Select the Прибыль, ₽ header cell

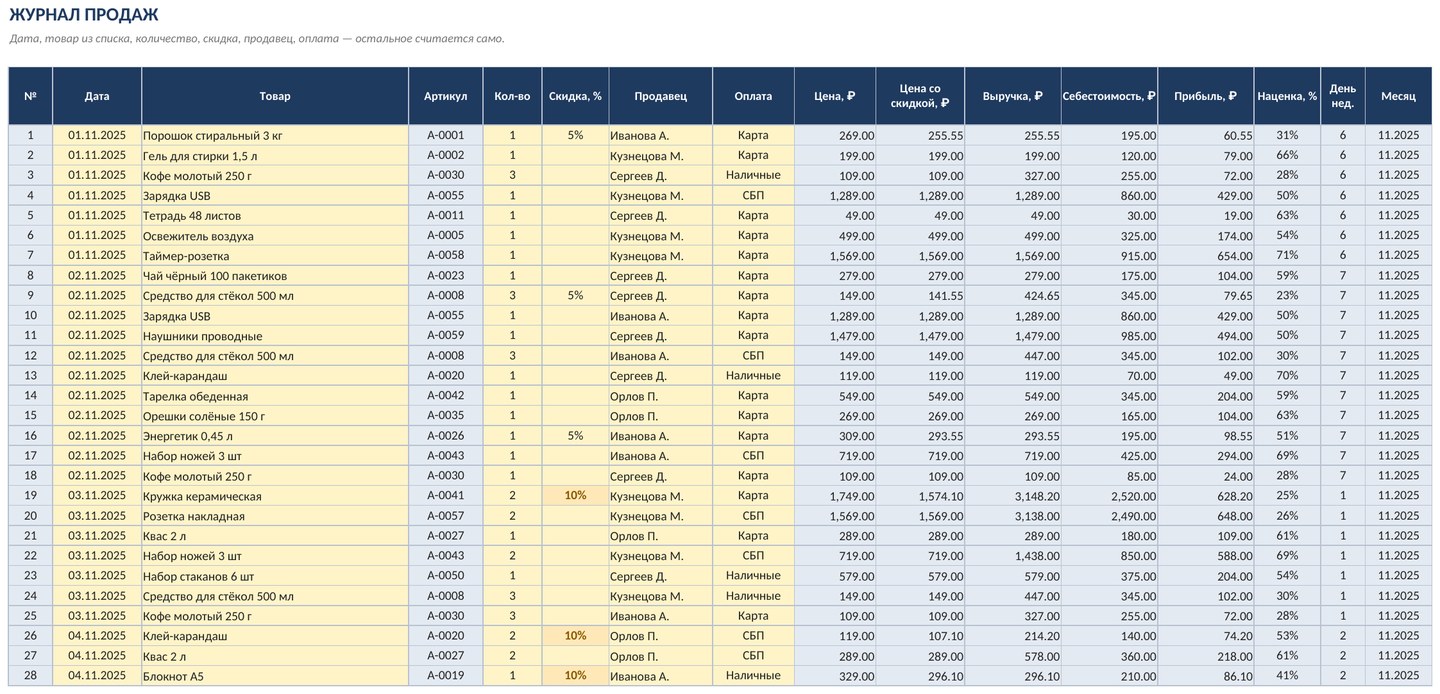pos(1206,96)
